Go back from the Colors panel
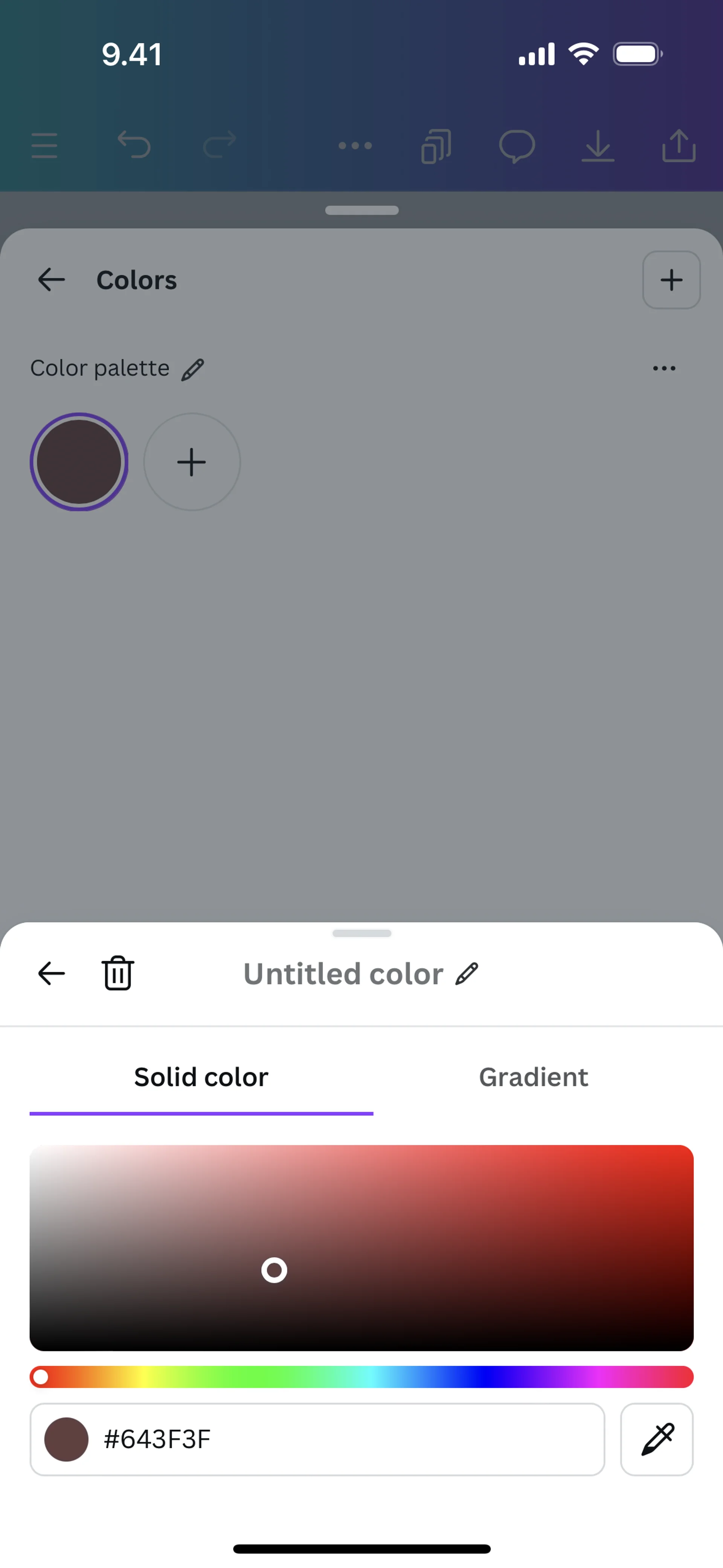Image resolution: width=723 pixels, height=1568 pixels. coord(51,280)
